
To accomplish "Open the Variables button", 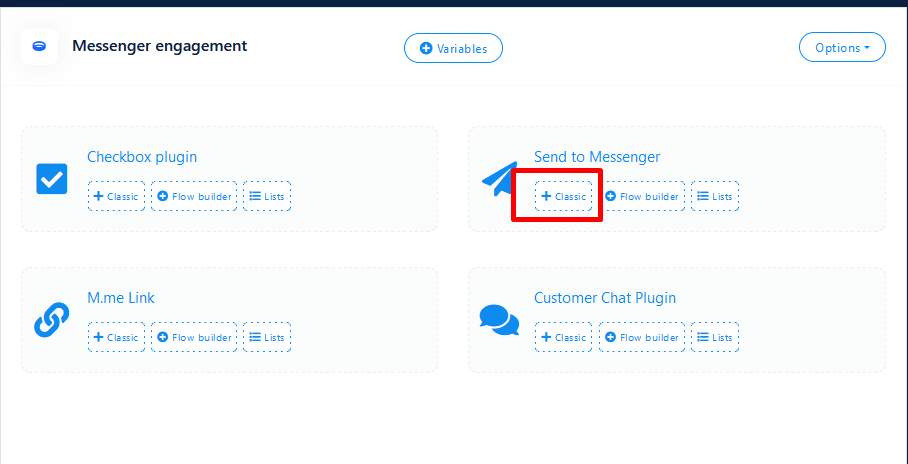I will [453, 48].
